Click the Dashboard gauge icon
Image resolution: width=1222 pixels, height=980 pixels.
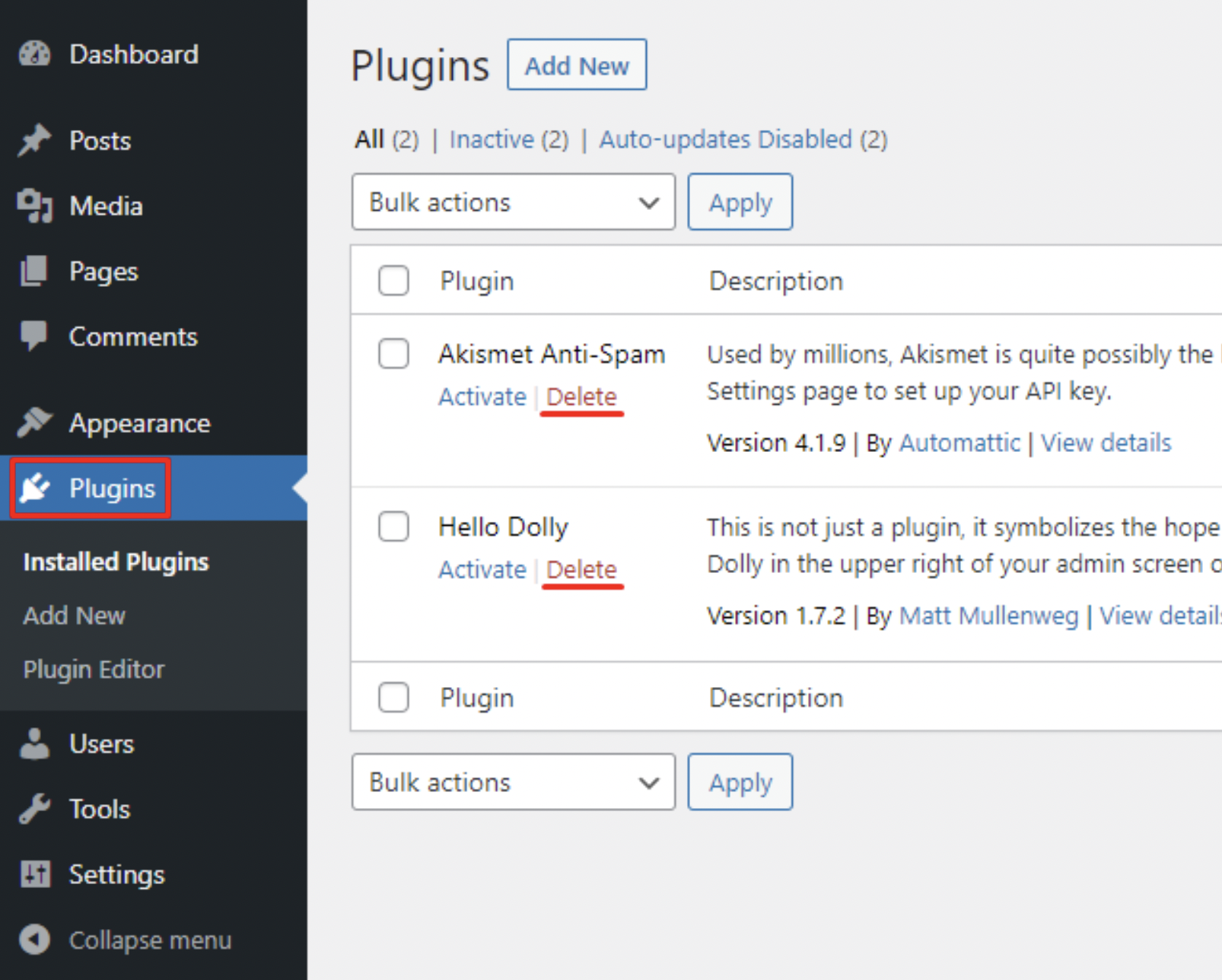click(34, 54)
